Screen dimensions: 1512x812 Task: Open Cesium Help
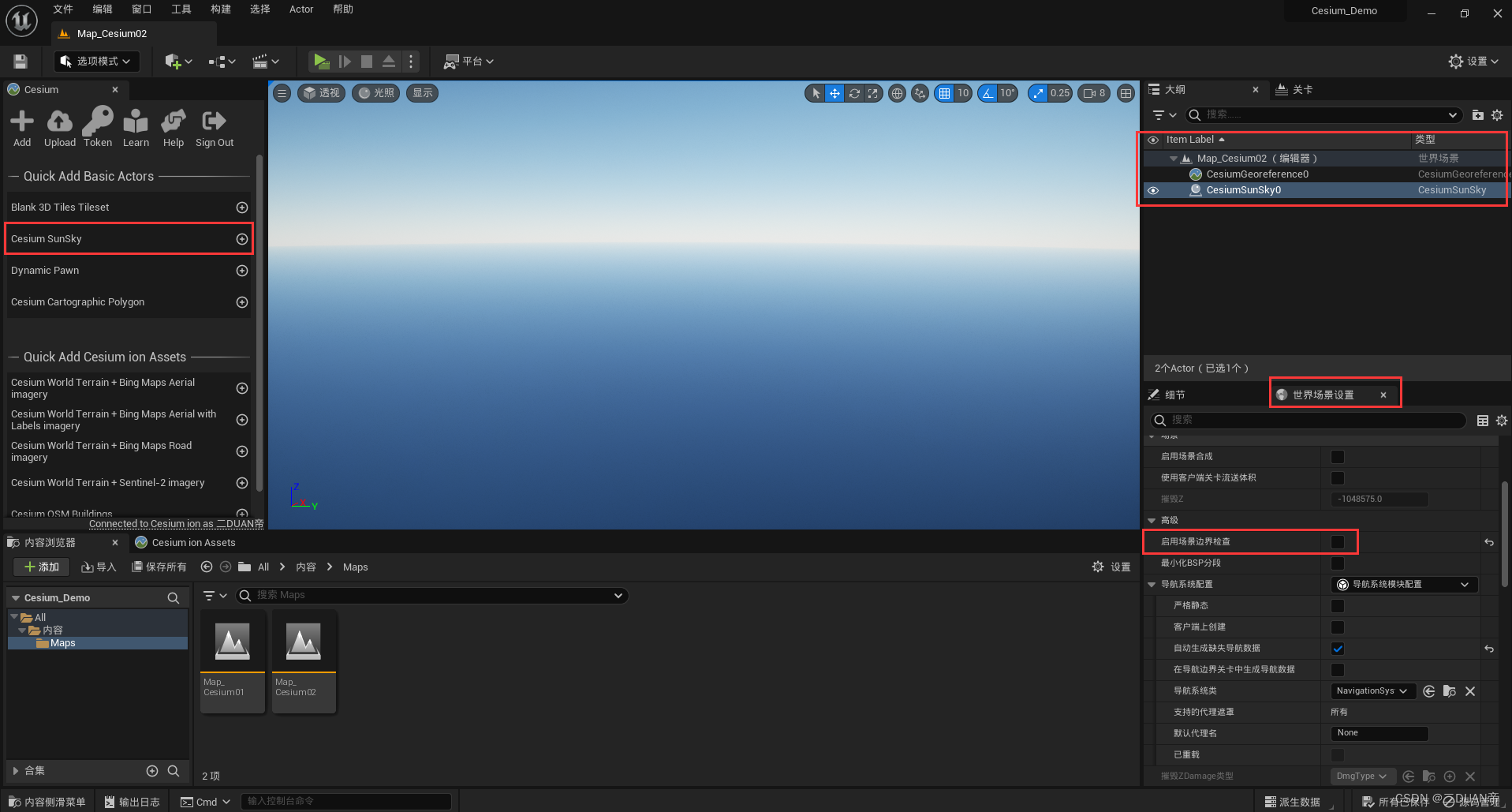coord(174,128)
